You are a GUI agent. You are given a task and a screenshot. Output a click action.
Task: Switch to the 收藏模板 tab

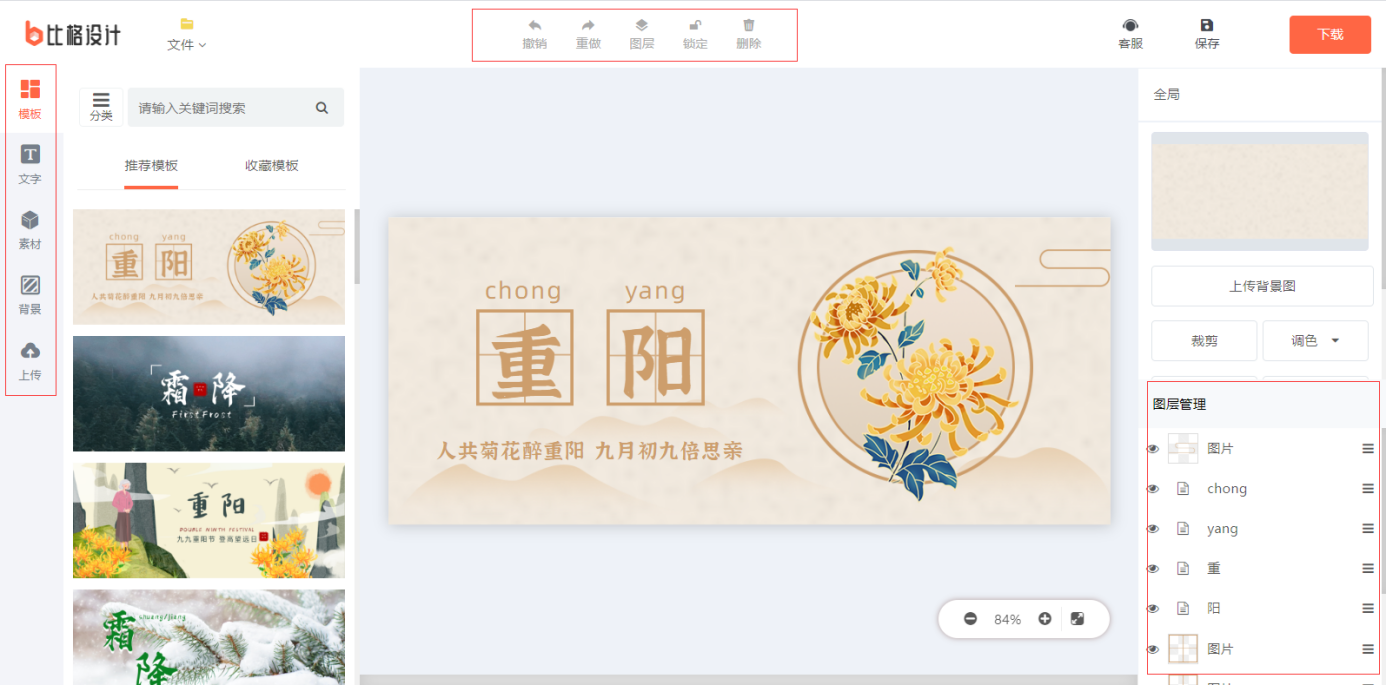point(272,166)
